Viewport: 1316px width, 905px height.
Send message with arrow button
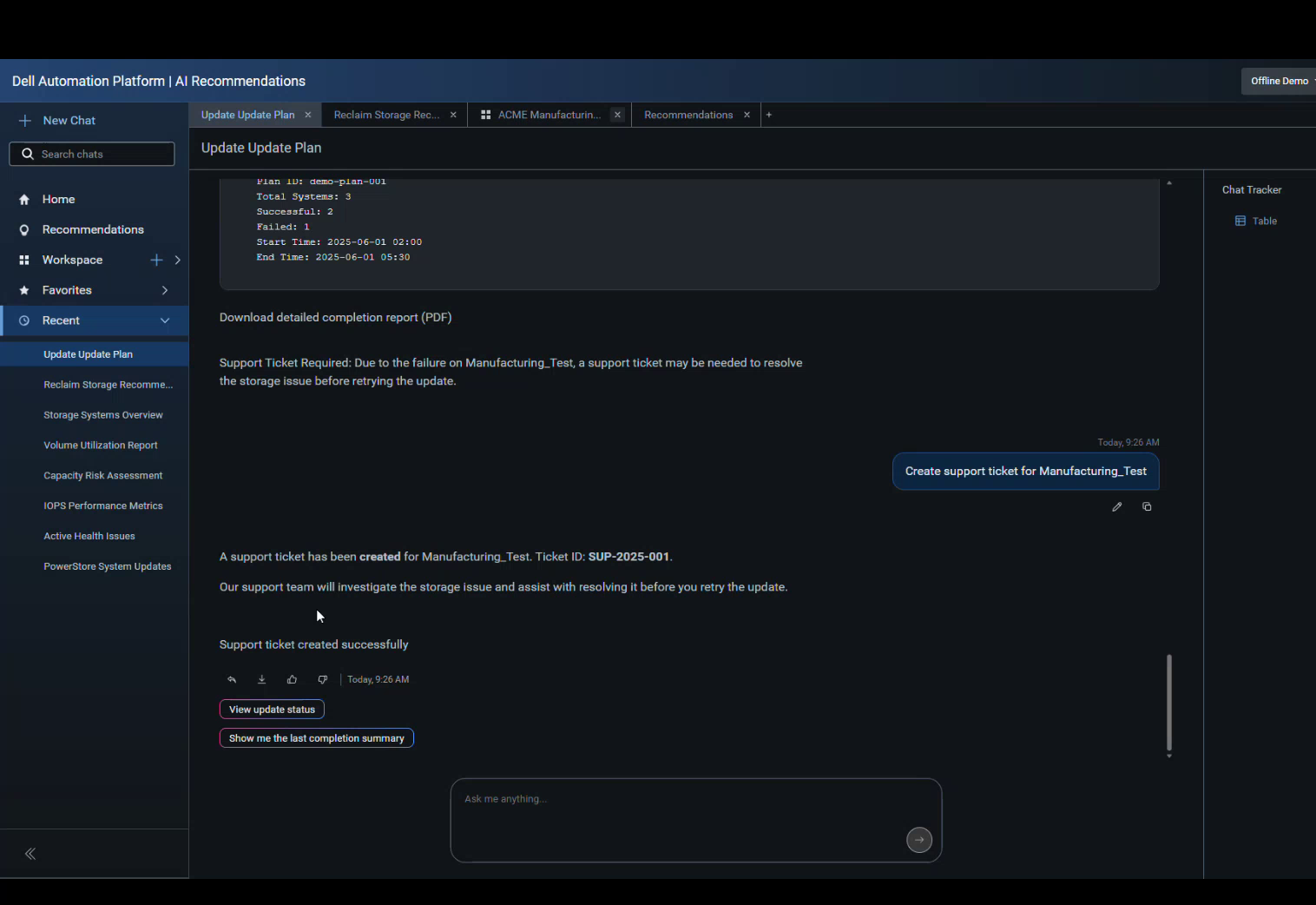coord(919,840)
